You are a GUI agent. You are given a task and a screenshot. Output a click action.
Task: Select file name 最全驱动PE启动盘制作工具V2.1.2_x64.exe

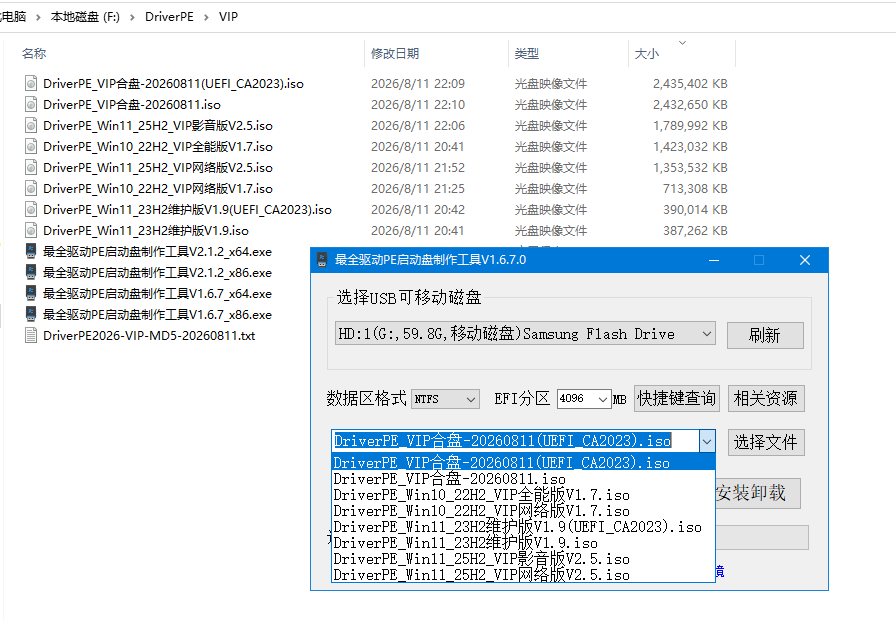157,251
